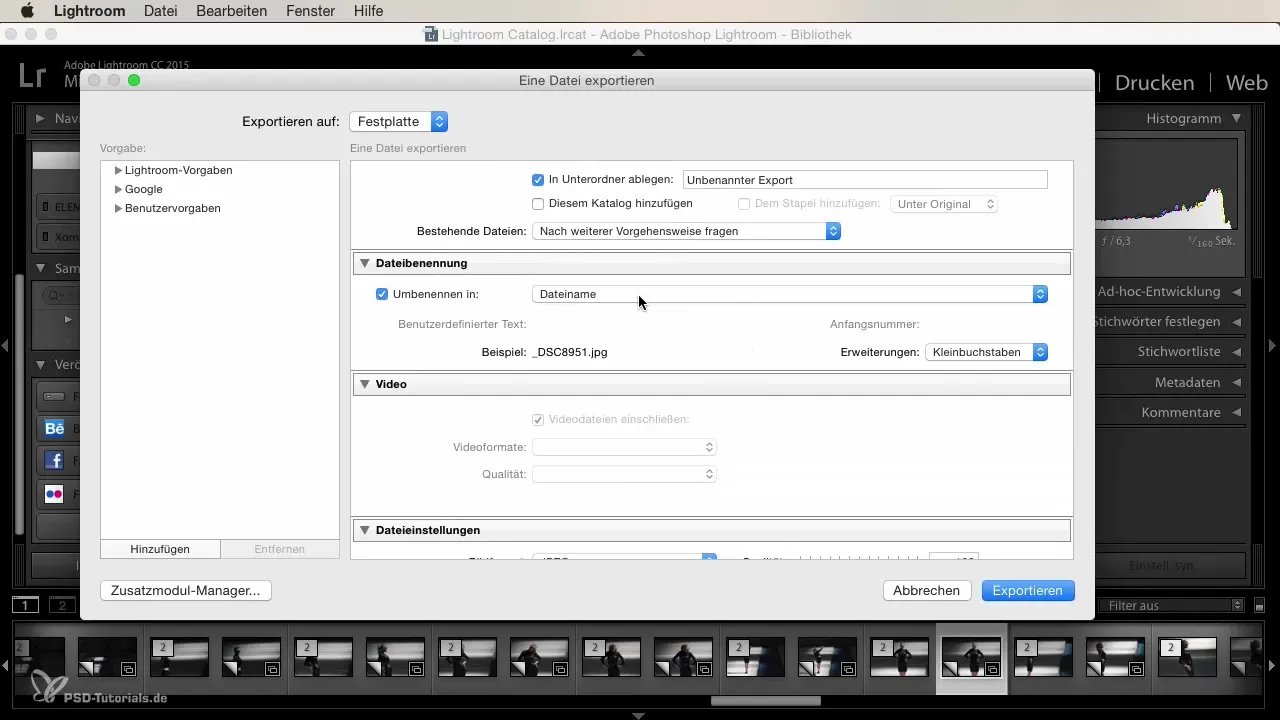The width and height of the screenshot is (1280, 720).
Task: Hide the left panel group arrow
Action: pos(6,346)
